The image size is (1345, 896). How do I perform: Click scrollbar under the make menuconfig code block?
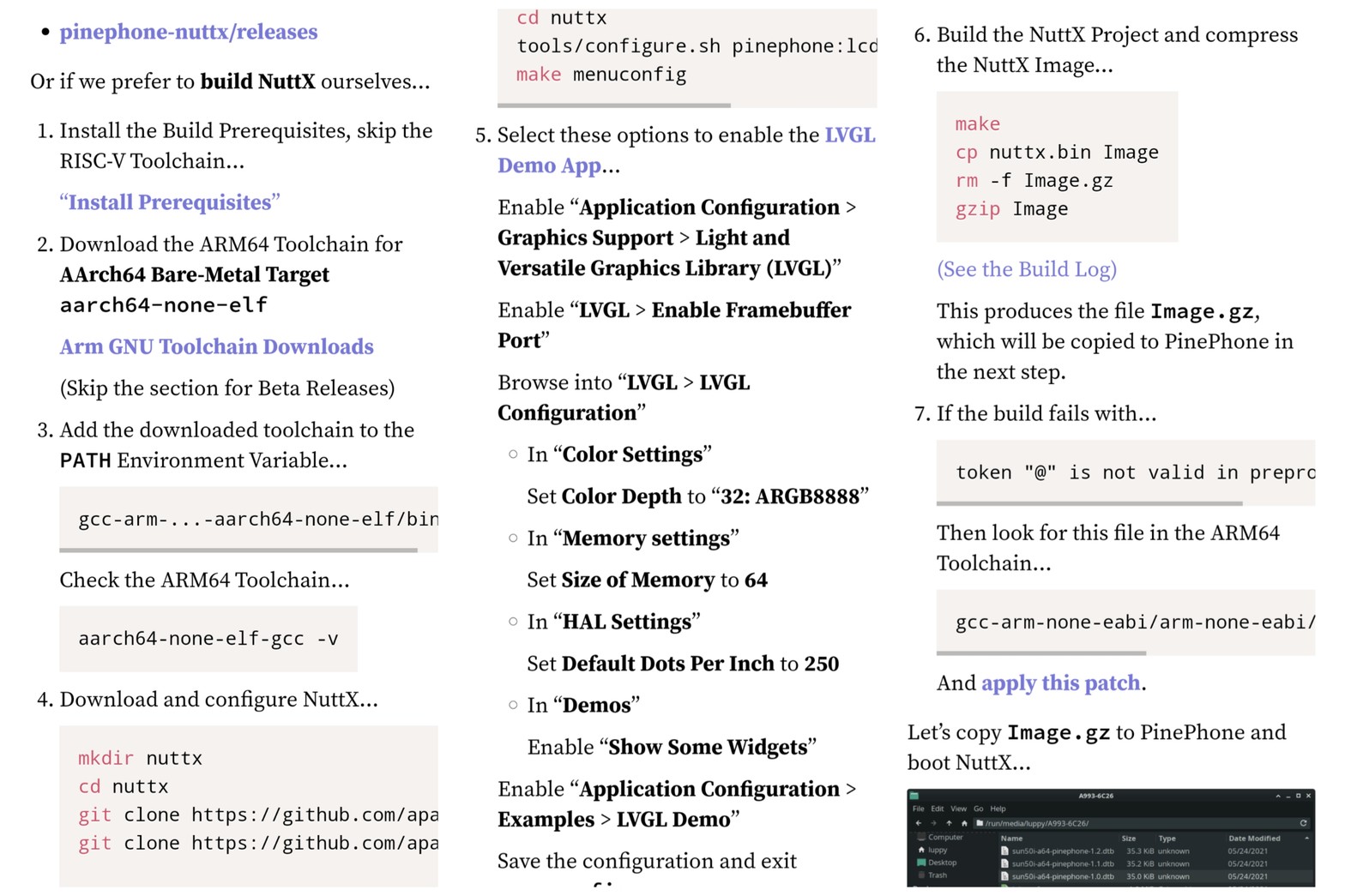[x=614, y=105]
